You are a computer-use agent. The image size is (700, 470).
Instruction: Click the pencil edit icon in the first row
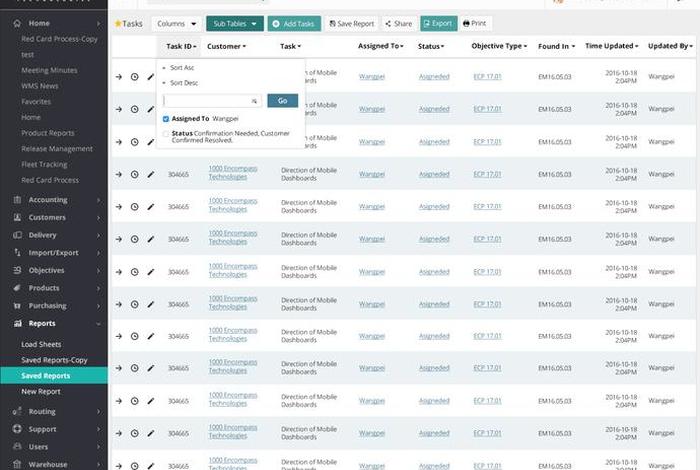(151, 77)
